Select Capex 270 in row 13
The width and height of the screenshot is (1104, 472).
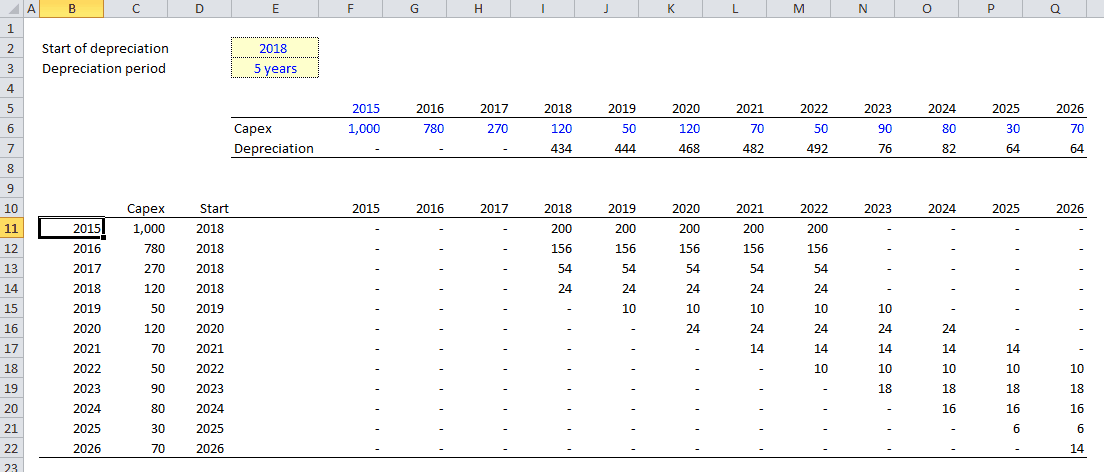[153, 268]
